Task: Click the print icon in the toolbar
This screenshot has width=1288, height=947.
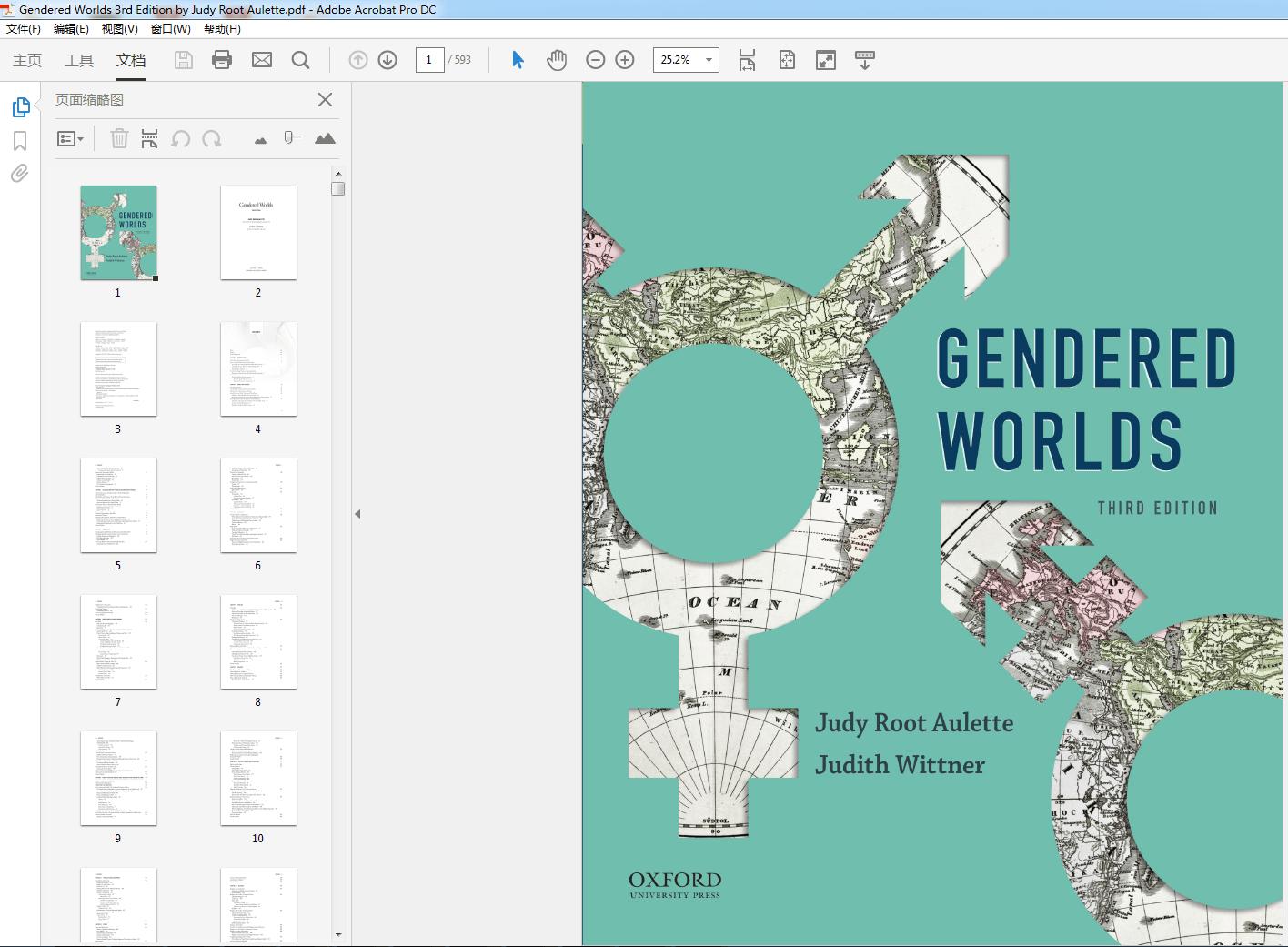Action: [x=221, y=60]
